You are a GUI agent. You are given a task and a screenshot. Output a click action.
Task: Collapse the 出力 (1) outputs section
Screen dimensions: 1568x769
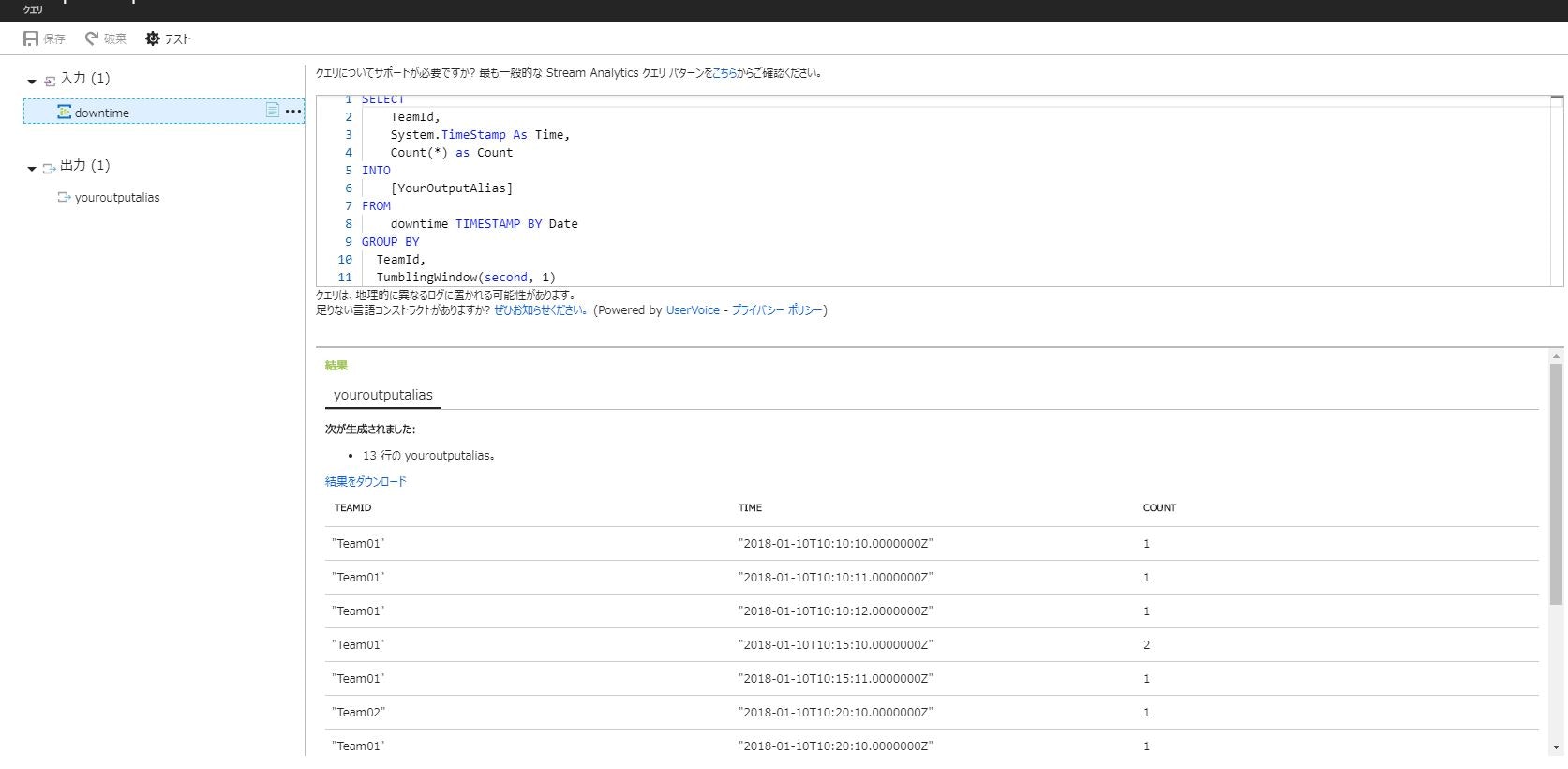[32, 169]
